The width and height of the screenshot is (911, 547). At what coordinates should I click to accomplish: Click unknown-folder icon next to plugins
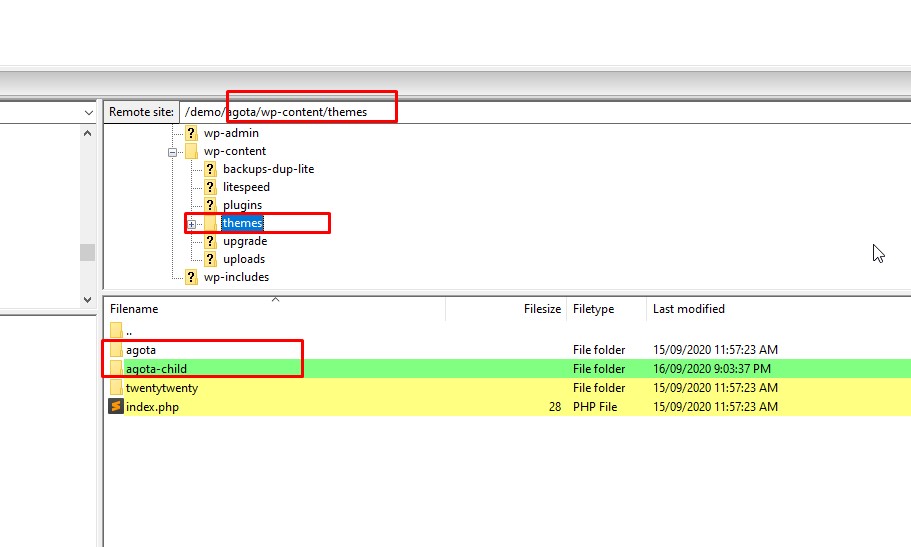point(210,205)
